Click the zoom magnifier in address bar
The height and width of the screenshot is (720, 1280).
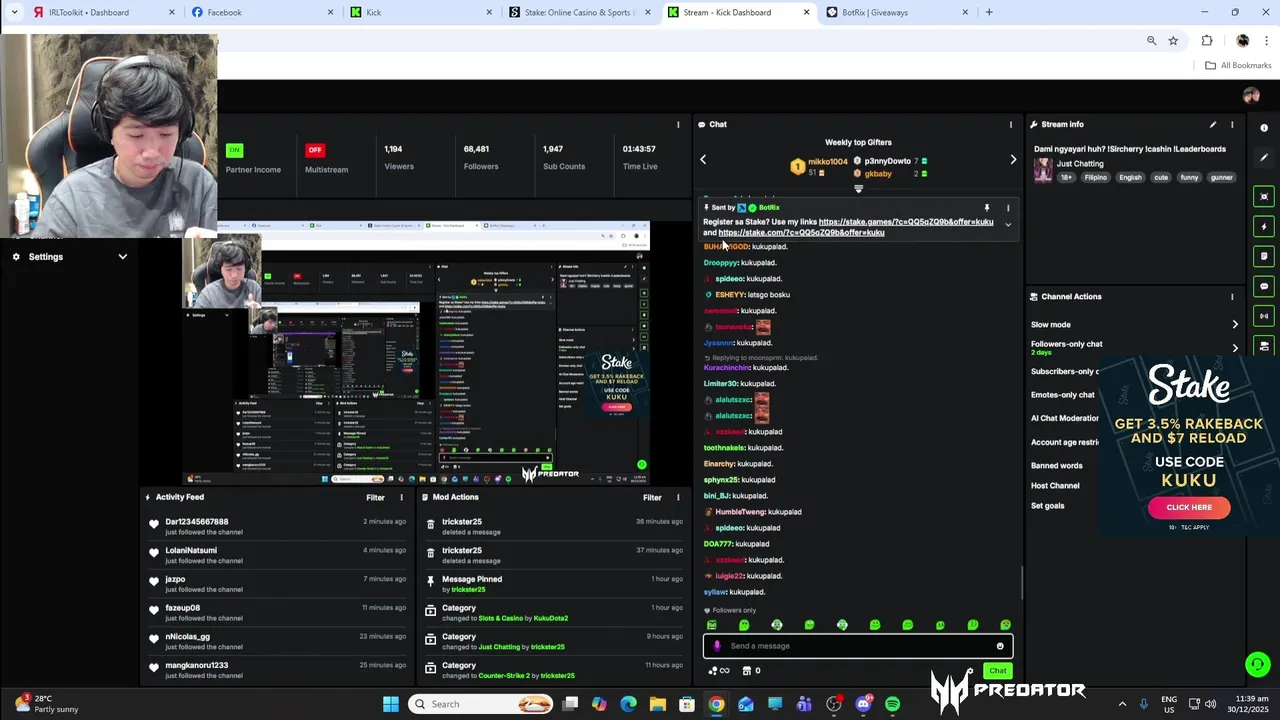point(1151,41)
